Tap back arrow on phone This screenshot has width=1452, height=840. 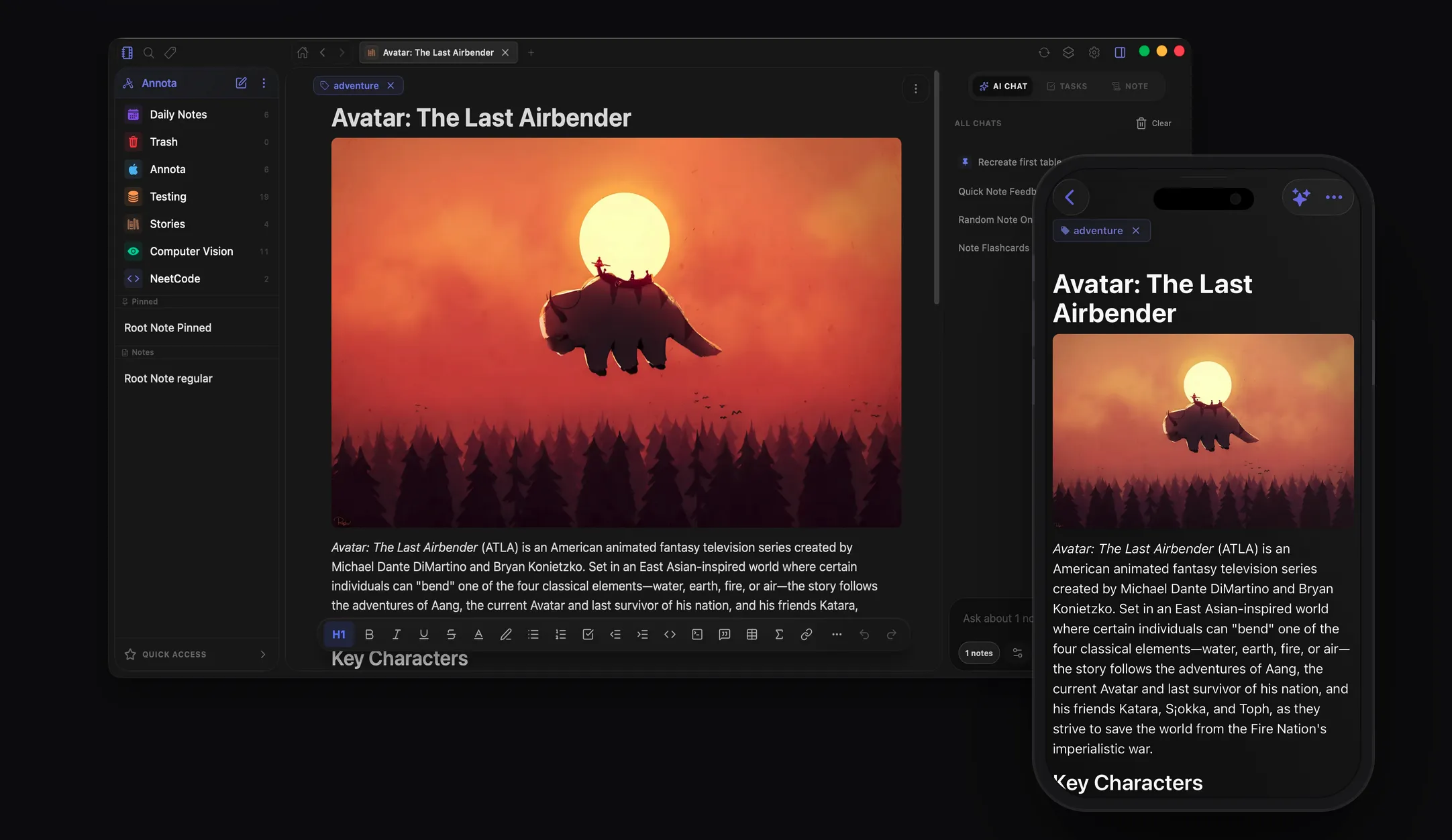tap(1070, 197)
